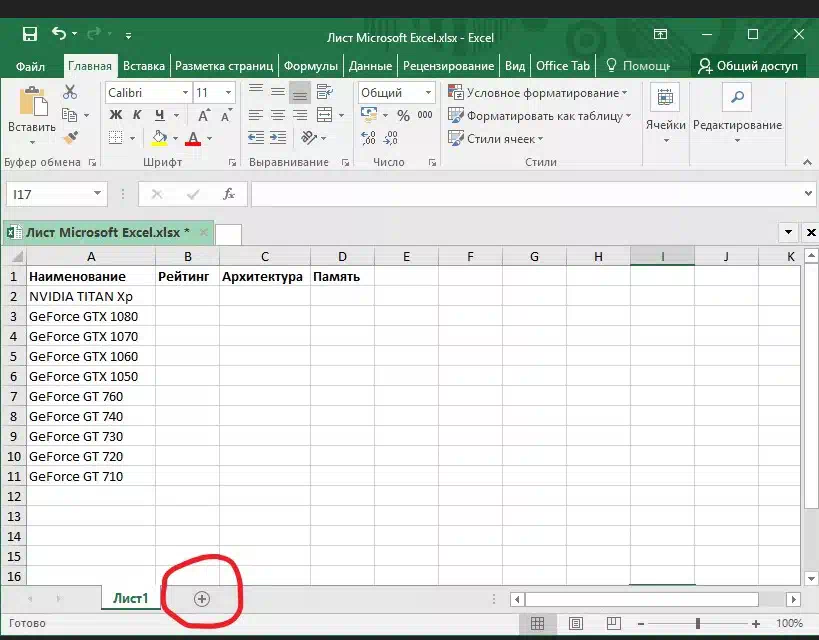Image resolution: width=819 pixels, height=640 pixels.
Task: Click the Cut scissors icon
Action: click(x=70, y=92)
